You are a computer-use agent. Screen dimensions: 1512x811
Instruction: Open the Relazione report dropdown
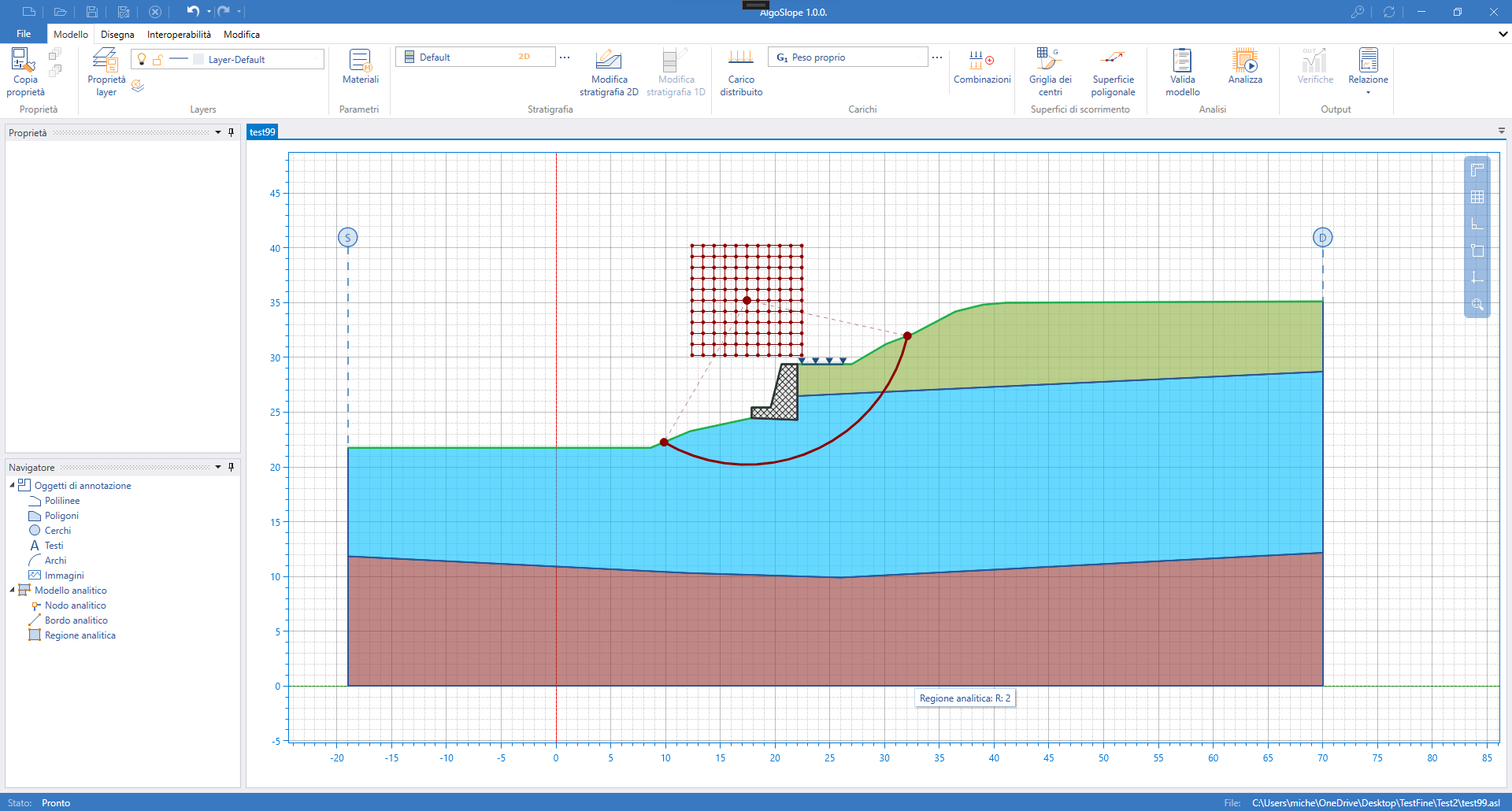1368,72
